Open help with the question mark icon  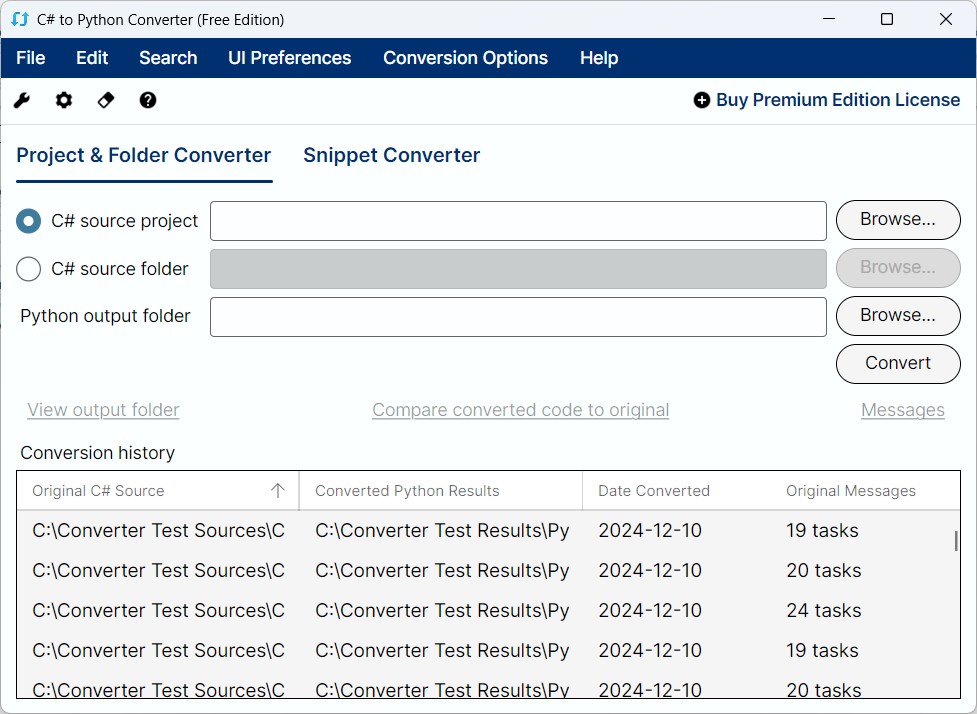coord(148,100)
